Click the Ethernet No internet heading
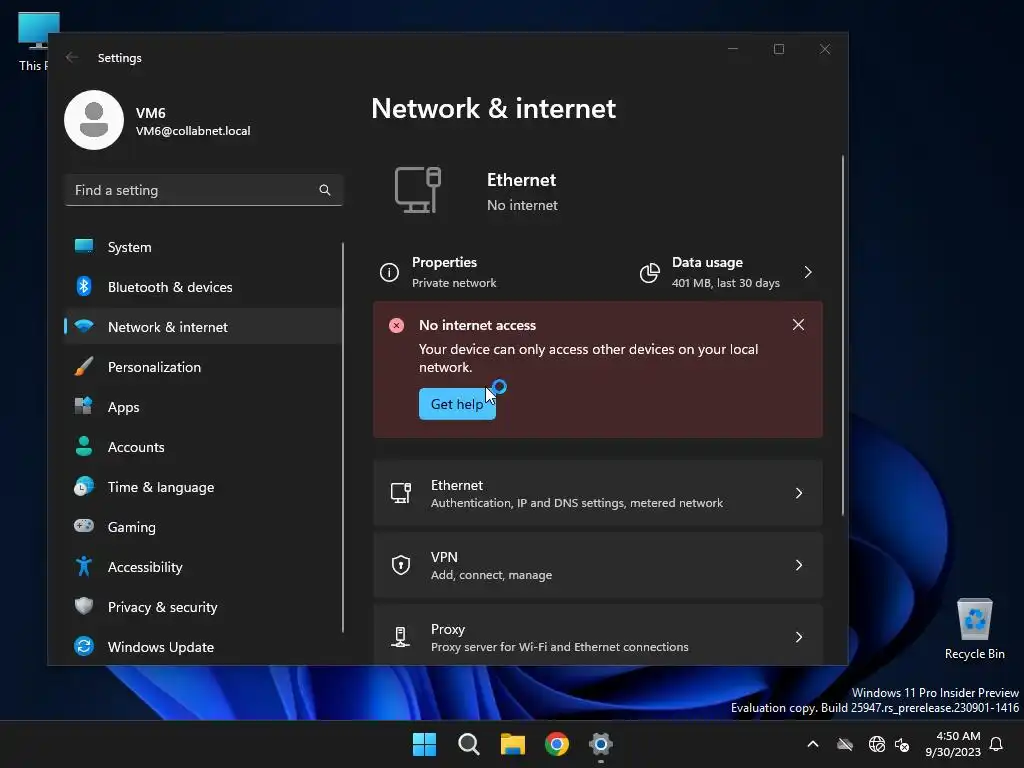Image resolution: width=1024 pixels, height=768 pixels. [522, 192]
